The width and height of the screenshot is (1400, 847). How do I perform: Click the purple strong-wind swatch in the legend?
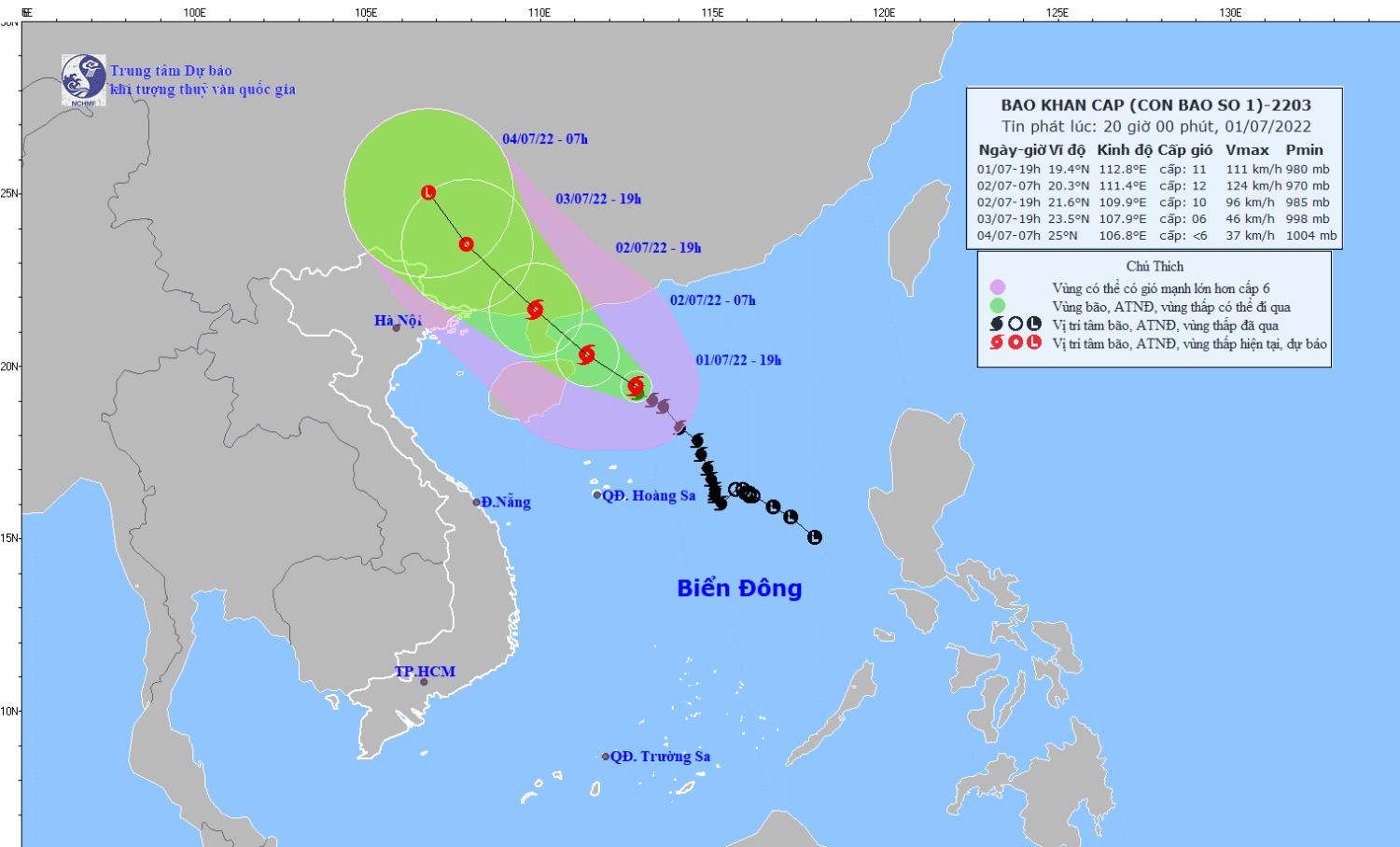(x=998, y=287)
